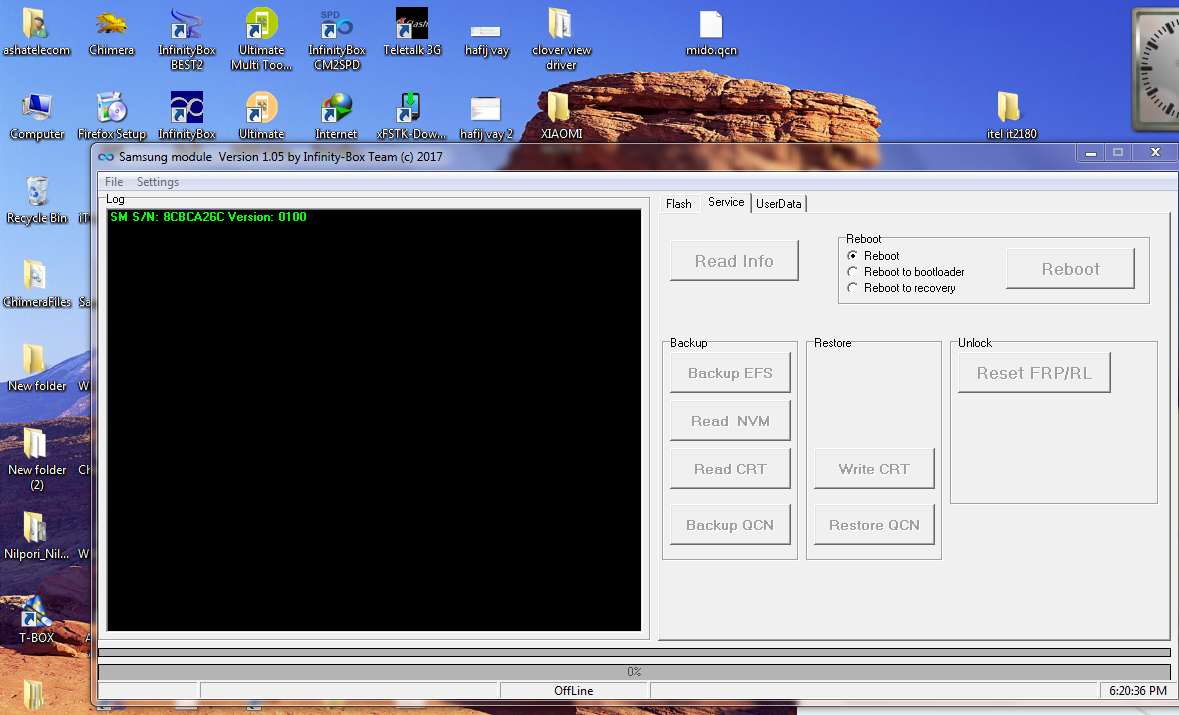Select the hafij vay 2 desktop item
This screenshot has height=715, width=1179.
point(486,118)
